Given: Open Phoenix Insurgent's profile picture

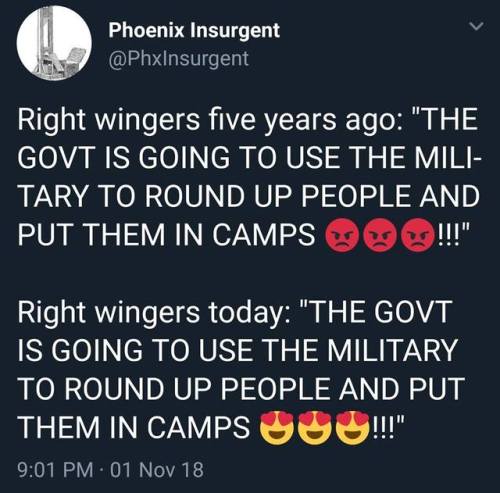Looking at the screenshot, I should [54, 43].
